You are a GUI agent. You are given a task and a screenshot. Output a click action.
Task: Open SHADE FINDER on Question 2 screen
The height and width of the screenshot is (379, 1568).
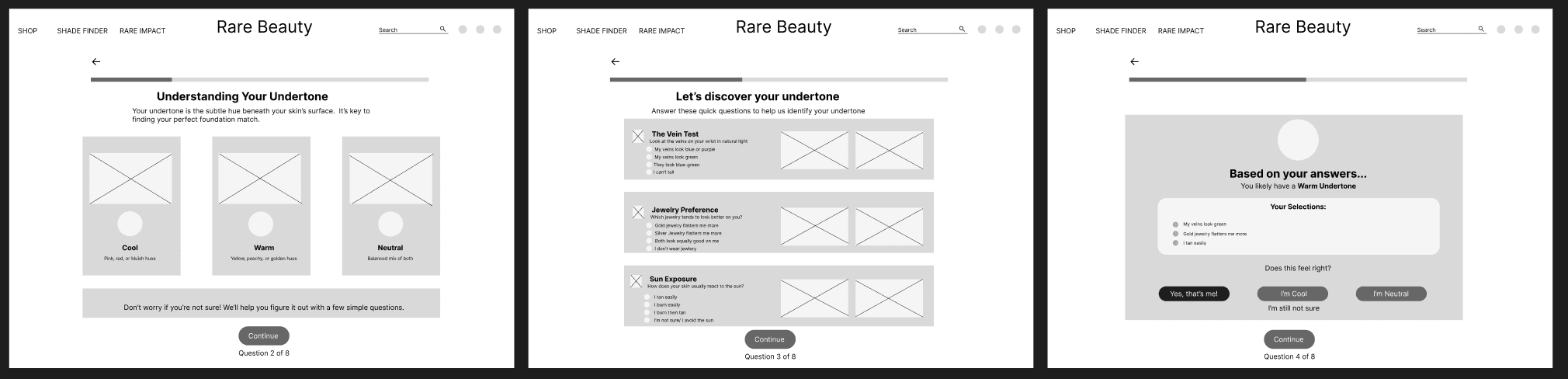pyautogui.click(x=82, y=31)
